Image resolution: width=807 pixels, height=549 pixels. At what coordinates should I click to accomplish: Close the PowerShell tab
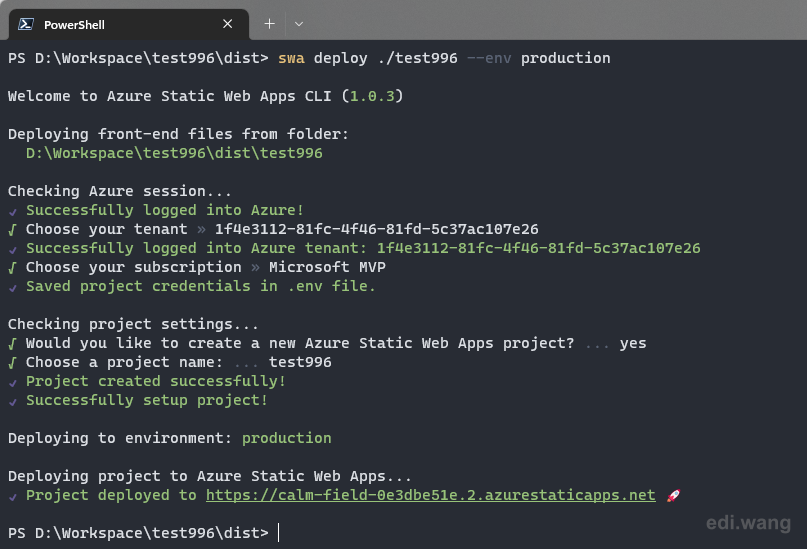click(227, 24)
